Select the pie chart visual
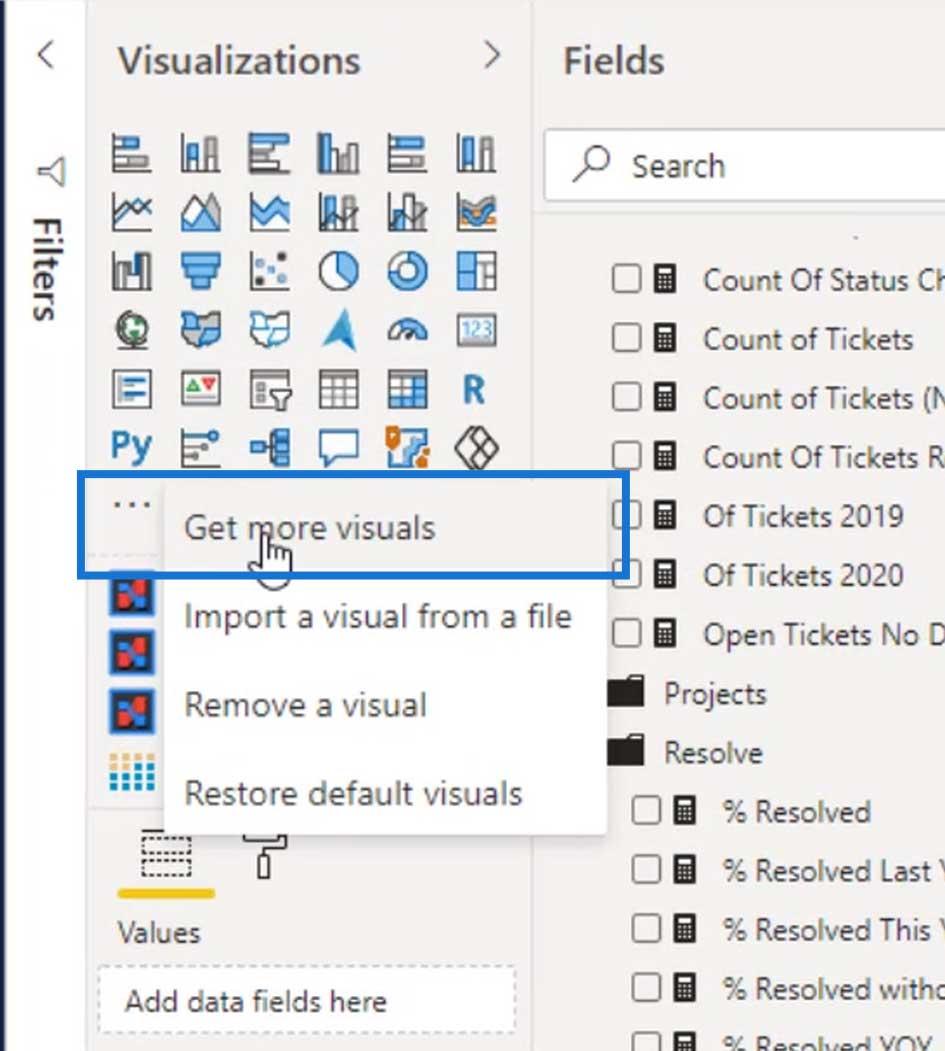The width and height of the screenshot is (945, 1051). click(339, 271)
